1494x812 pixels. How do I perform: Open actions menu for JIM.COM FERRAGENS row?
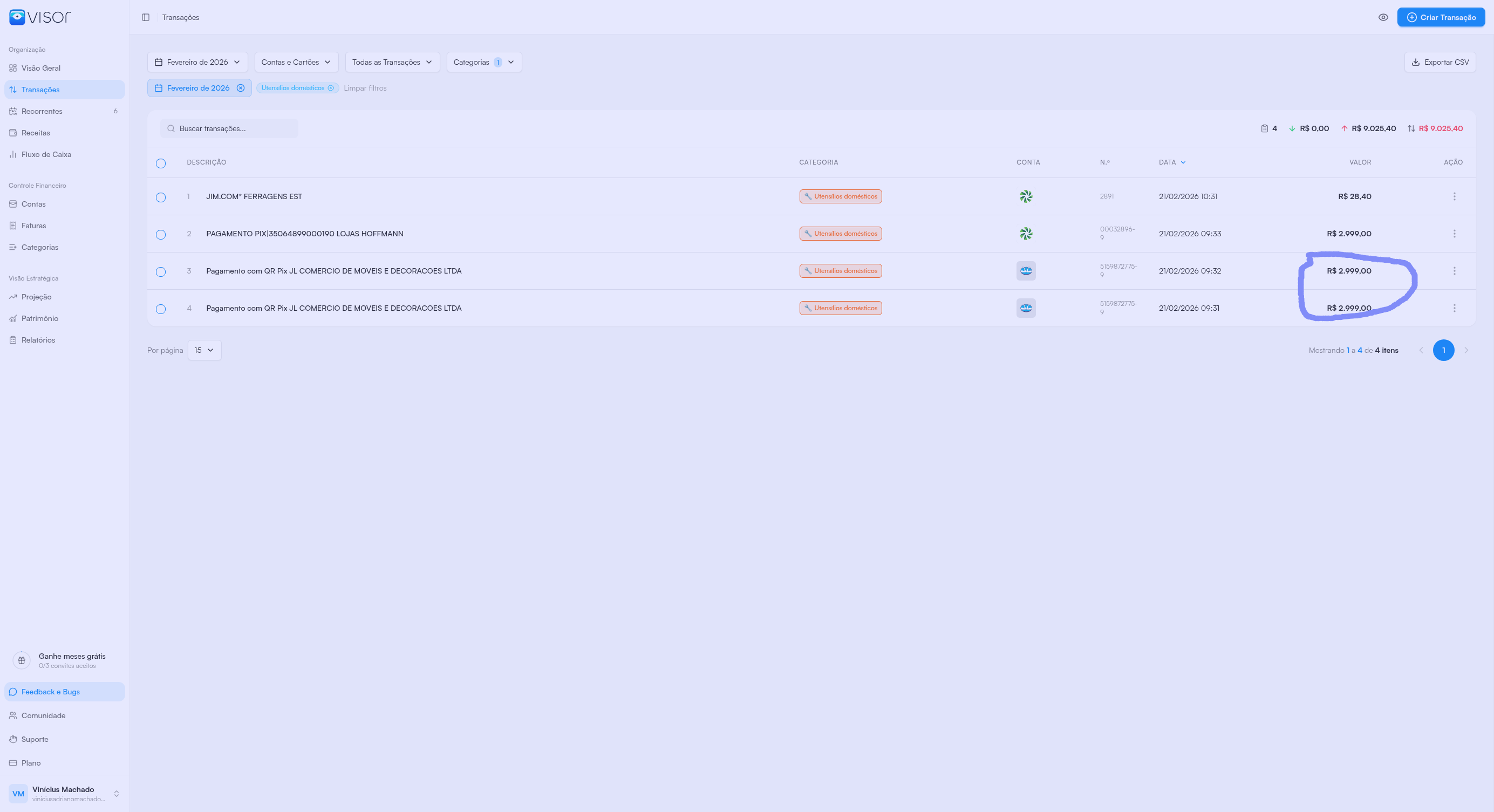(x=1454, y=196)
